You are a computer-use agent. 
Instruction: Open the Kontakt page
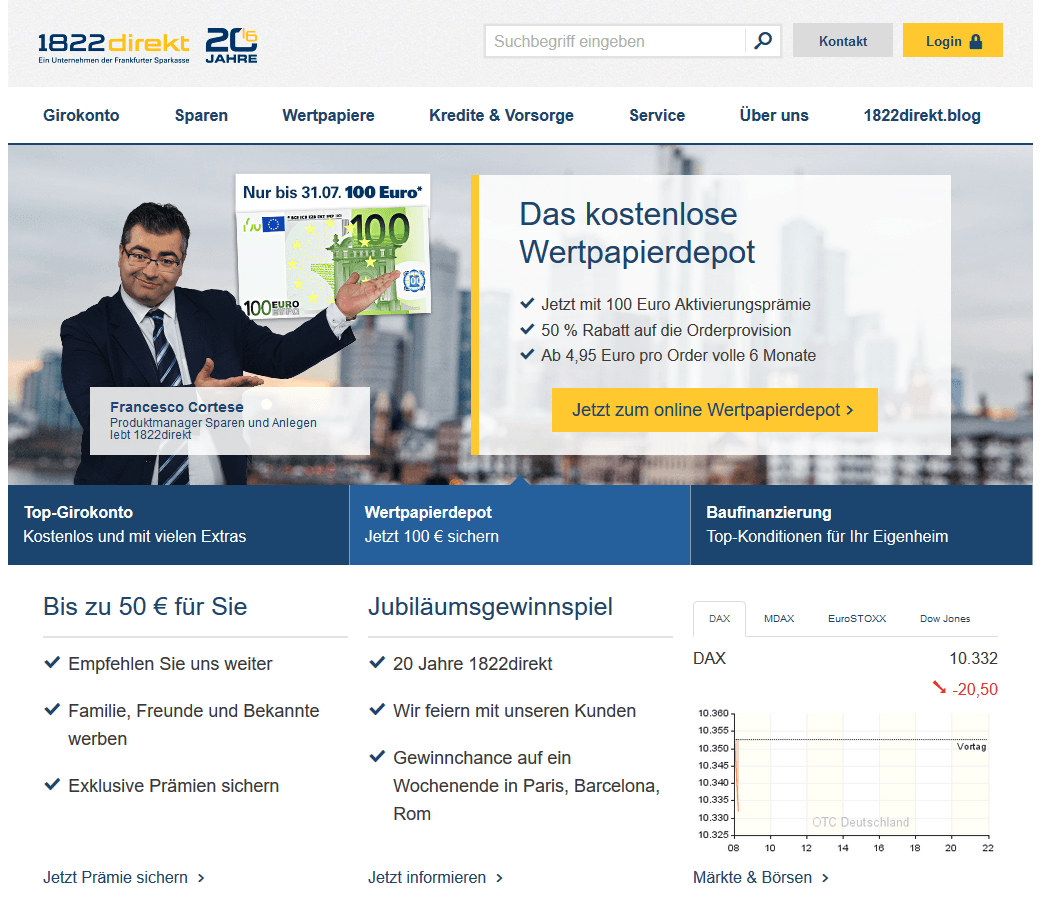point(843,41)
